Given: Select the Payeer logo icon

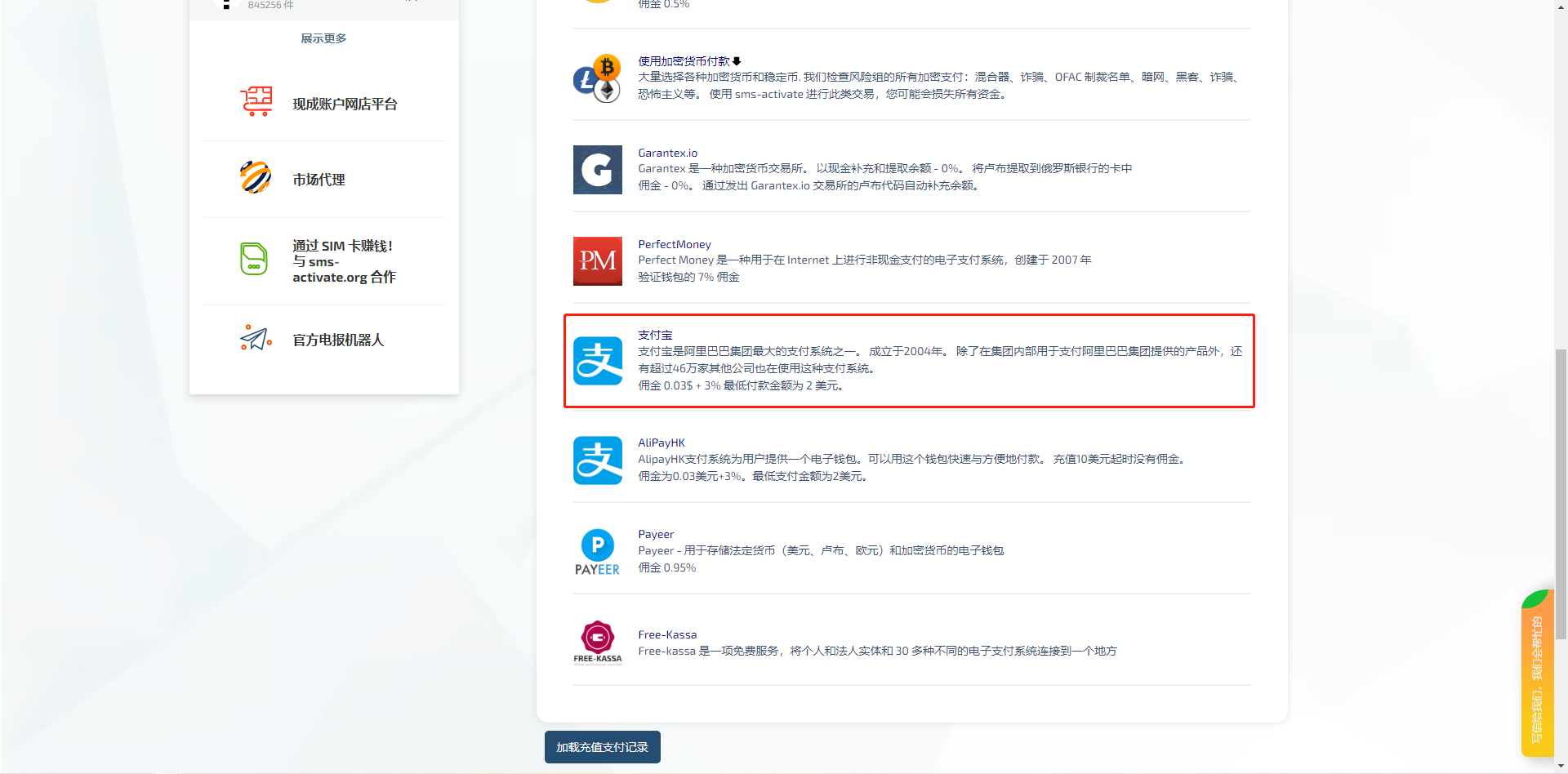Looking at the screenshot, I should (597, 552).
